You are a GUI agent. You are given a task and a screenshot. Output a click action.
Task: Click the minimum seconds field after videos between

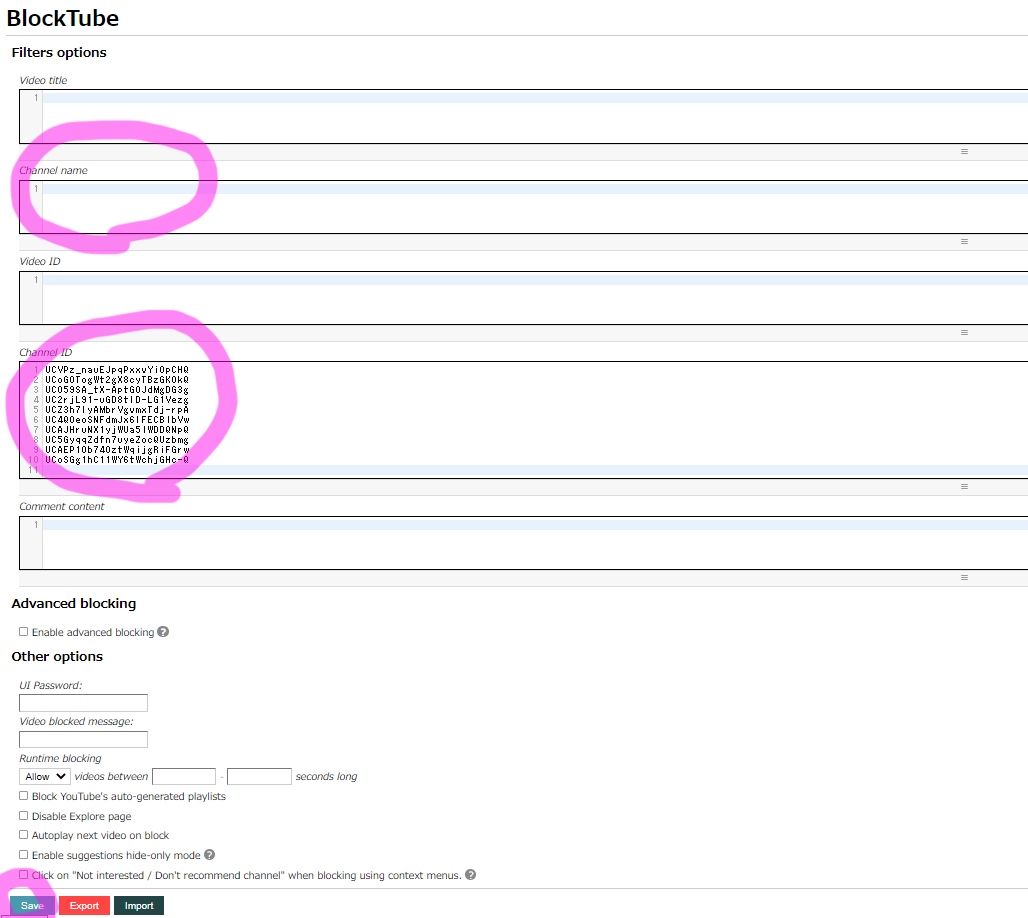tap(184, 776)
